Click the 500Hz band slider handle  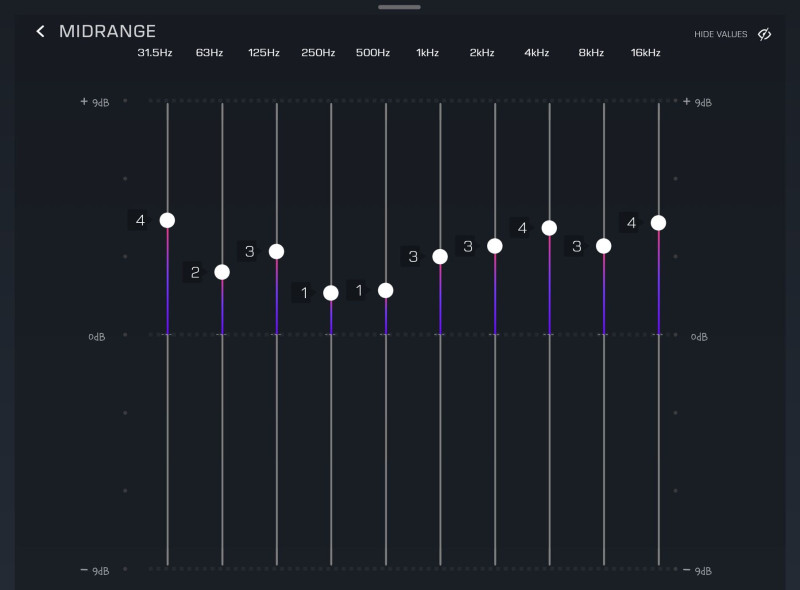[386, 291]
